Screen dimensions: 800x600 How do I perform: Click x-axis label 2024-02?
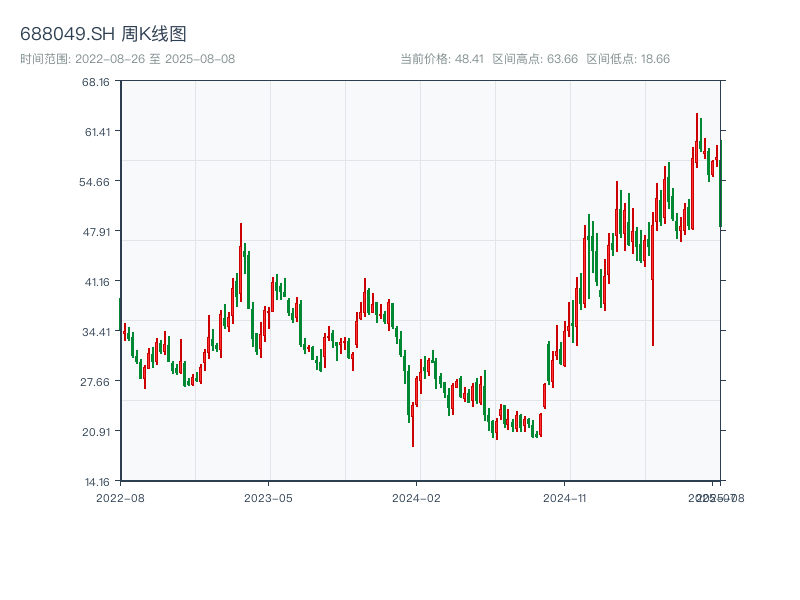coord(416,498)
